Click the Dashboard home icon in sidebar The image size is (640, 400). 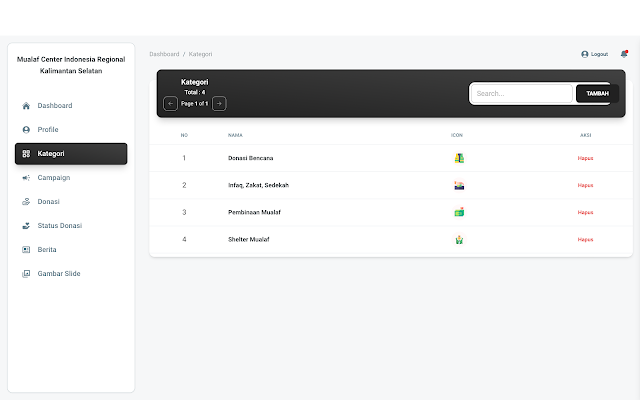[26, 106]
